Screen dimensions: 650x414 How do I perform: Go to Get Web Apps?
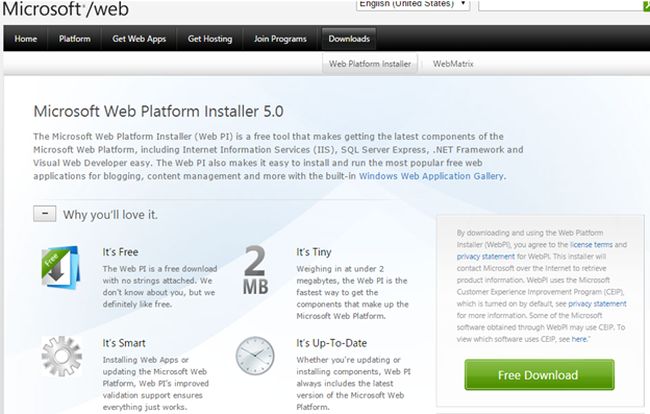click(139, 39)
